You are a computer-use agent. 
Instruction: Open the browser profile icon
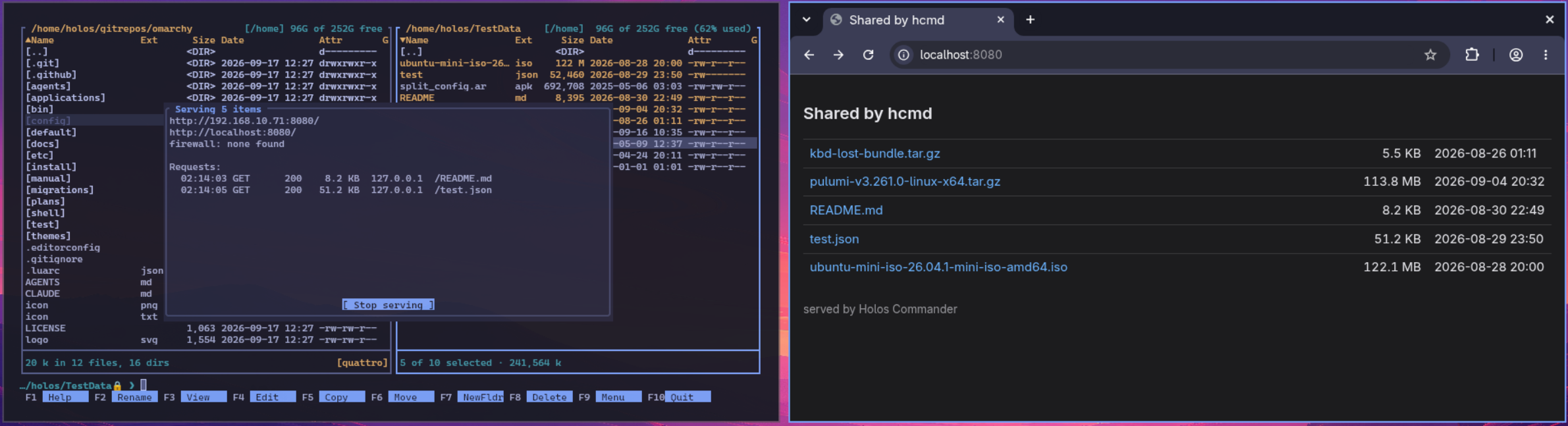coord(1516,55)
